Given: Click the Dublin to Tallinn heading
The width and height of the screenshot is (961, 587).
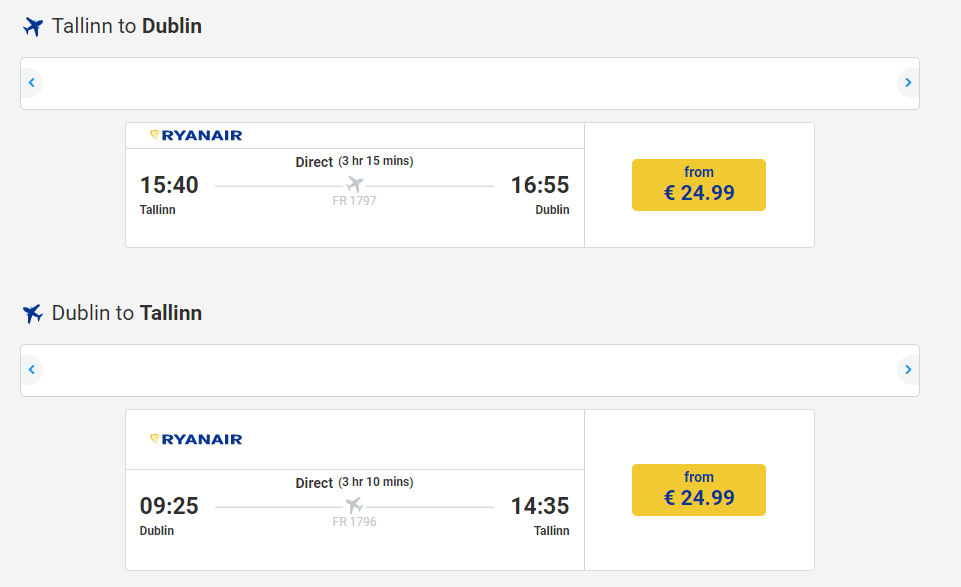Looking at the screenshot, I should (127, 313).
